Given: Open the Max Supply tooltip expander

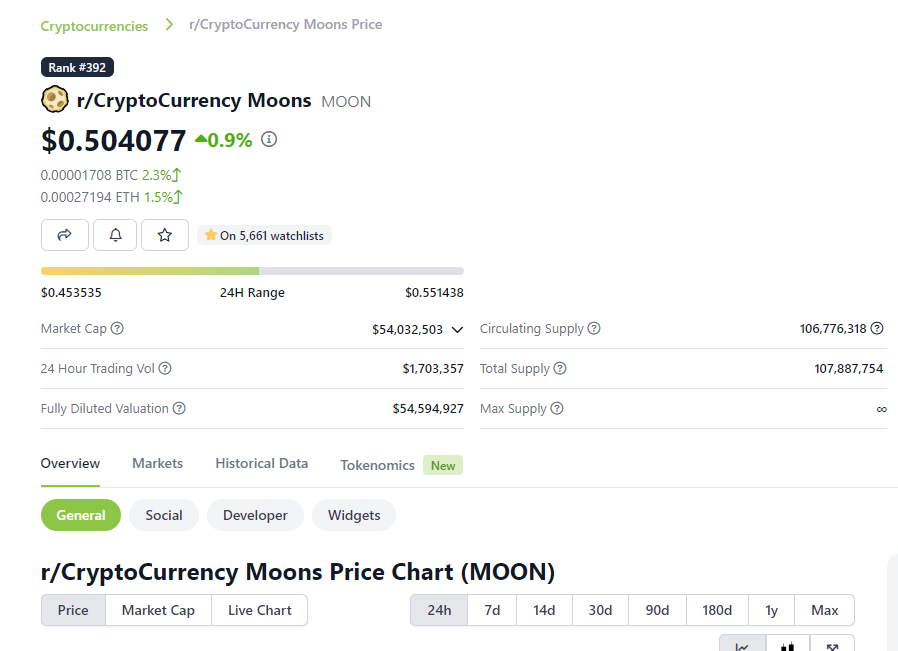Looking at the screenshot, I should (x=557, y=408).
